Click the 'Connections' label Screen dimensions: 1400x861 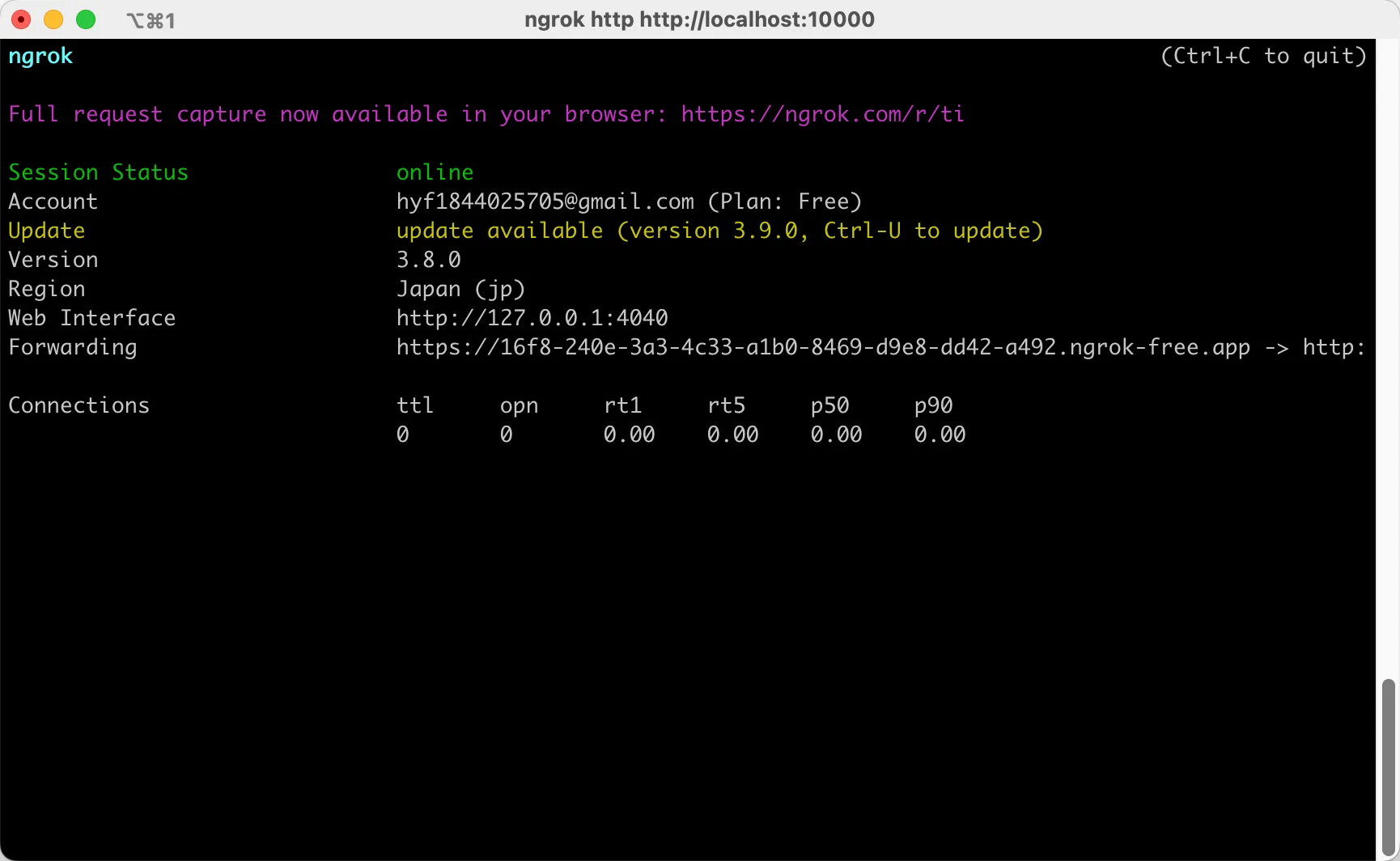78,405
